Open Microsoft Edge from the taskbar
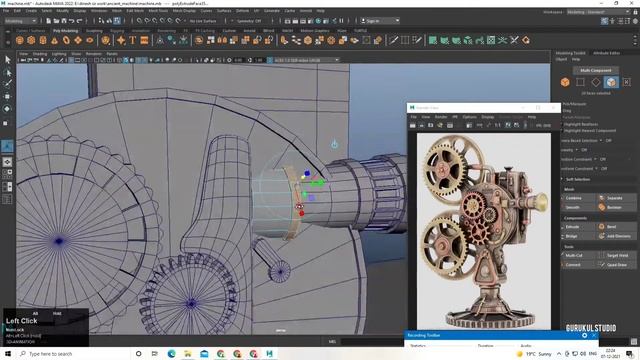Screen dimensions: 640x360 tap(171, 353)
